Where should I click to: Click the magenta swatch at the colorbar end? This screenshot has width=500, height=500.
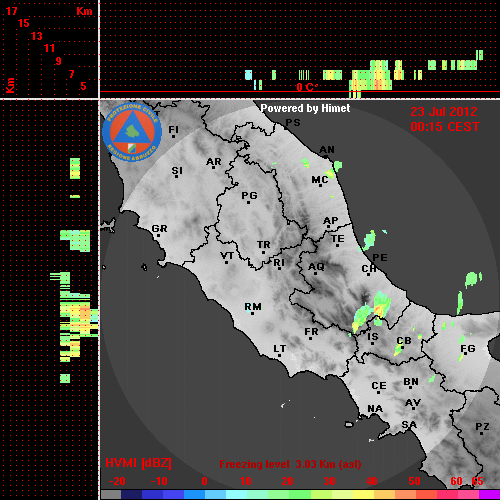[x=489, y=494]
